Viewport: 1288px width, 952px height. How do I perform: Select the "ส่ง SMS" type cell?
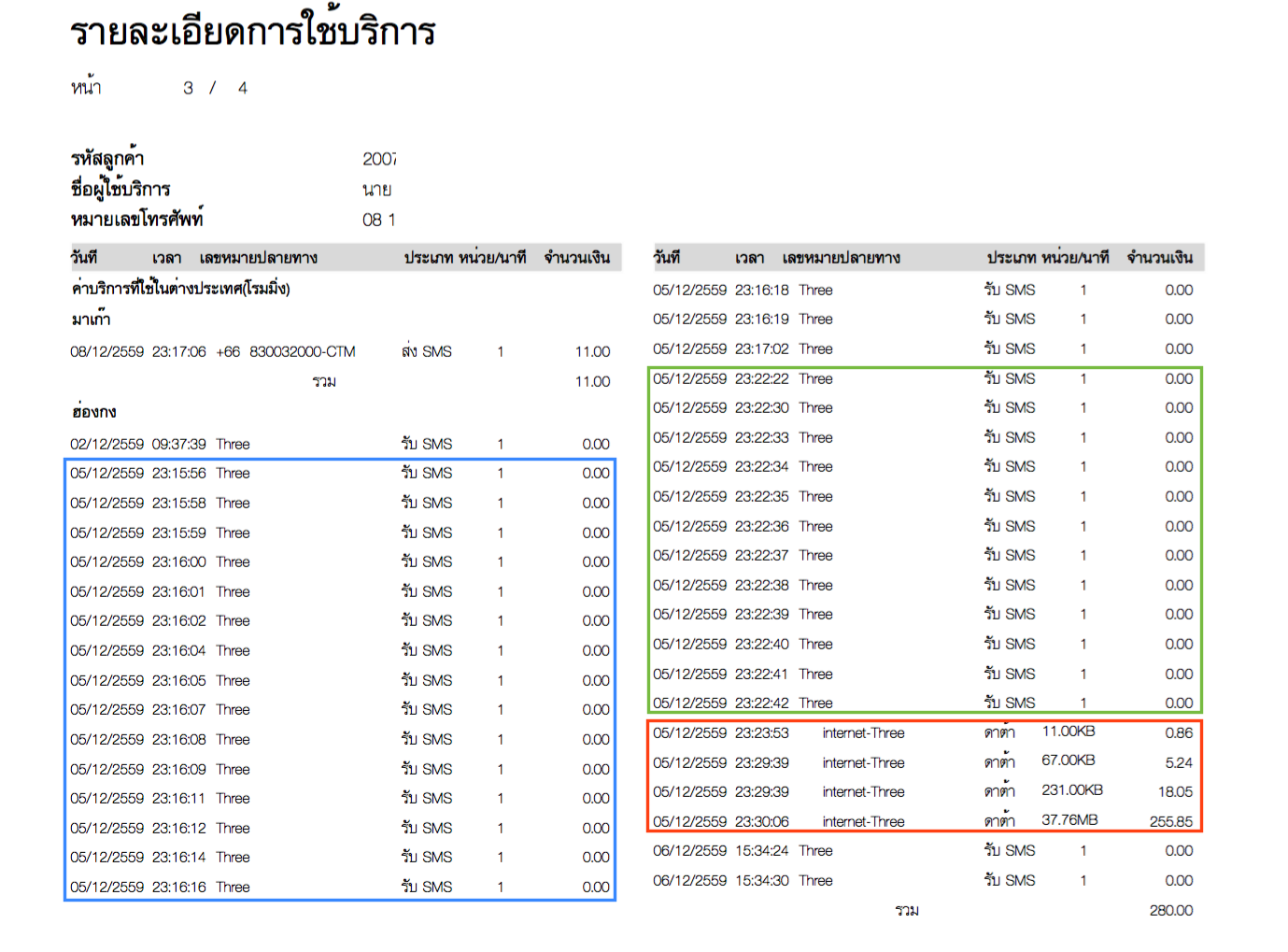click(427, 352)
